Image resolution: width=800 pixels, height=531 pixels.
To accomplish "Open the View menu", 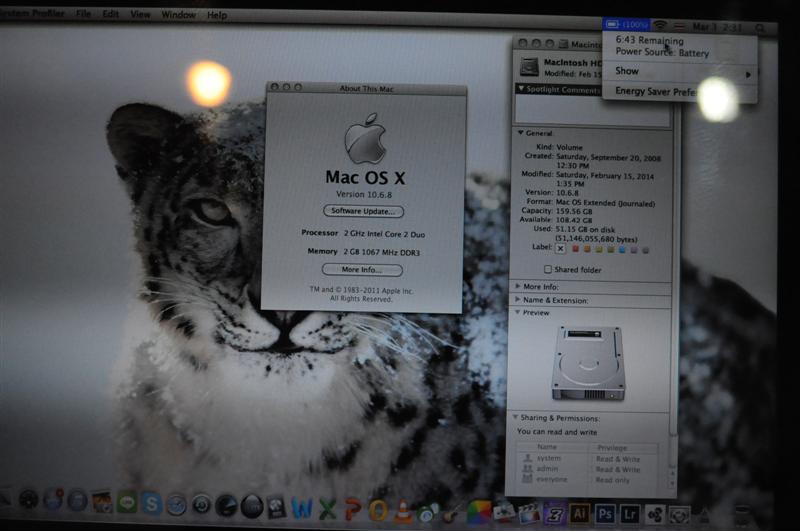I will pyautogui.click(x=140, y=14).
